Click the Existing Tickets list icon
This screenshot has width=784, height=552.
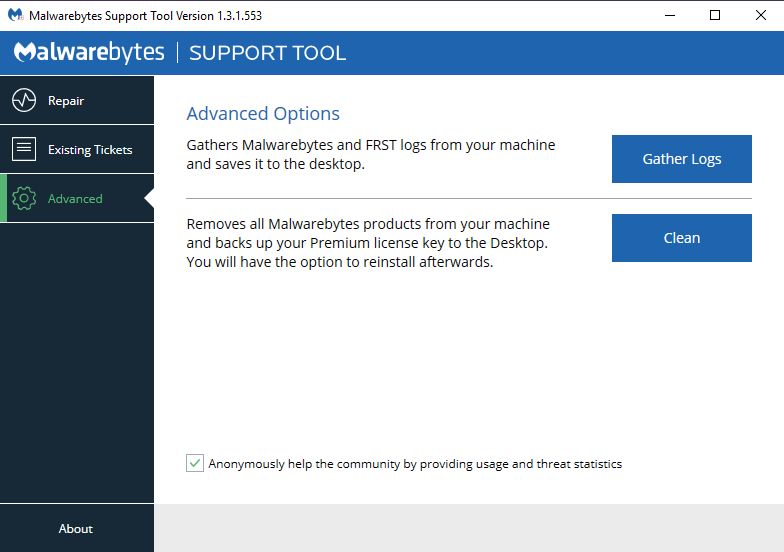(x=24, y=149)
